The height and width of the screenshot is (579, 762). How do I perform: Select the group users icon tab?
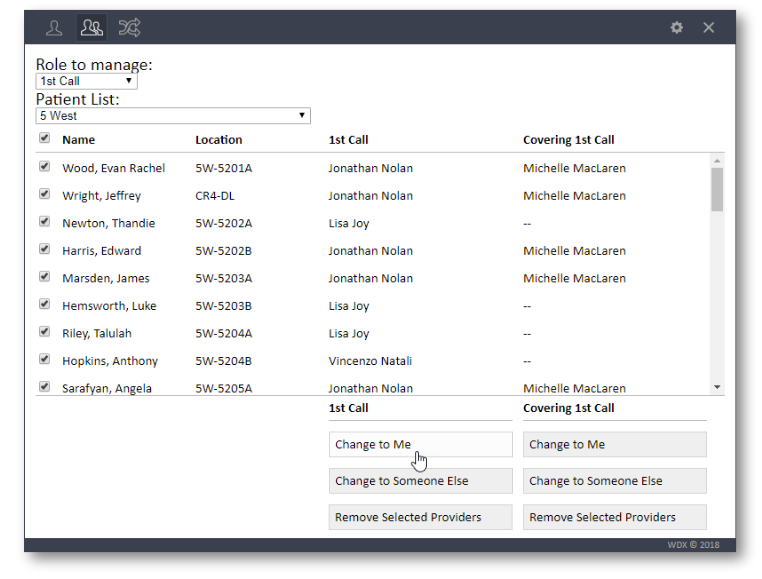click(92, 28)
